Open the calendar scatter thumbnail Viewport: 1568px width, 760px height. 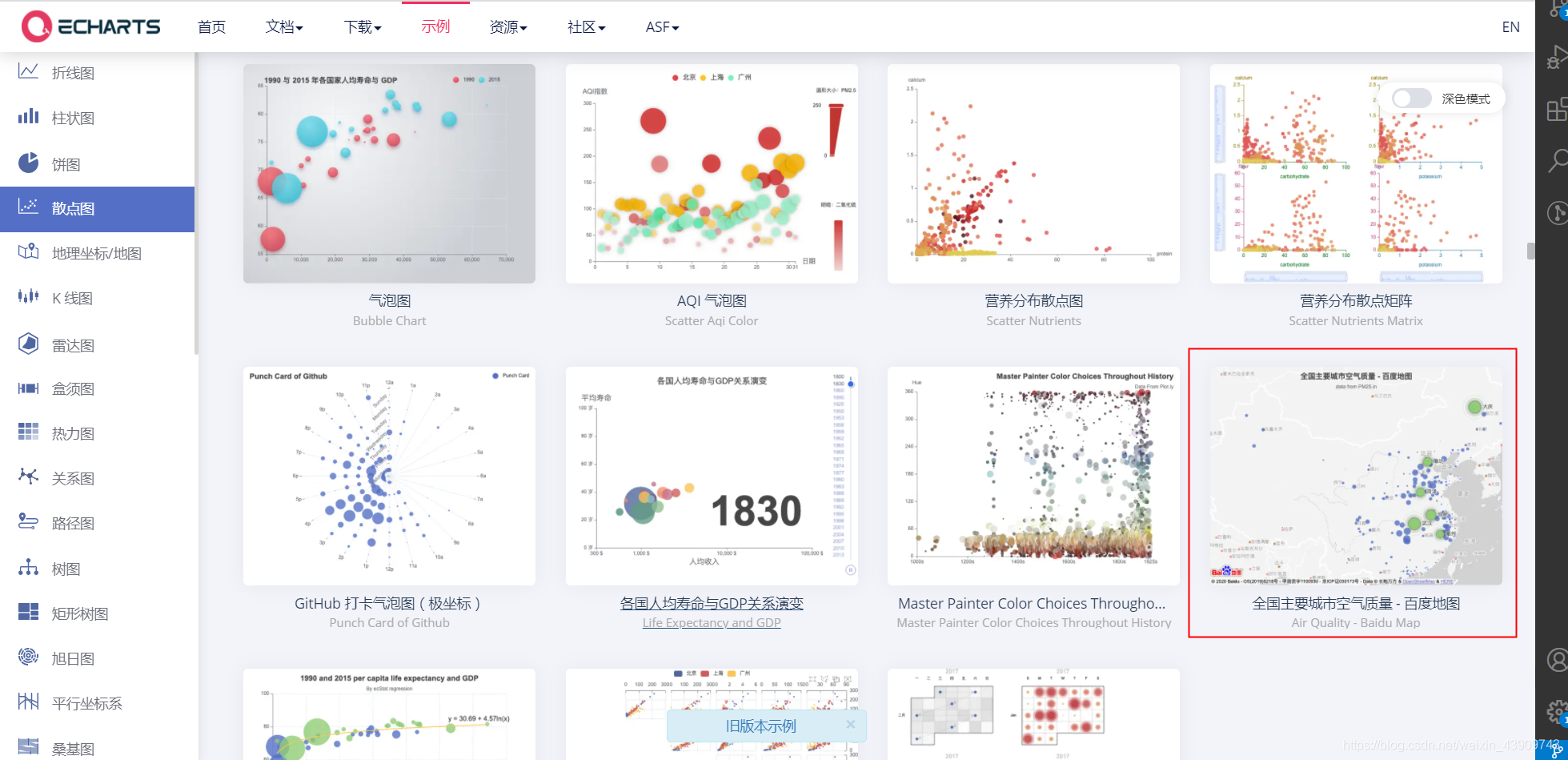[x=1033, y=714]
